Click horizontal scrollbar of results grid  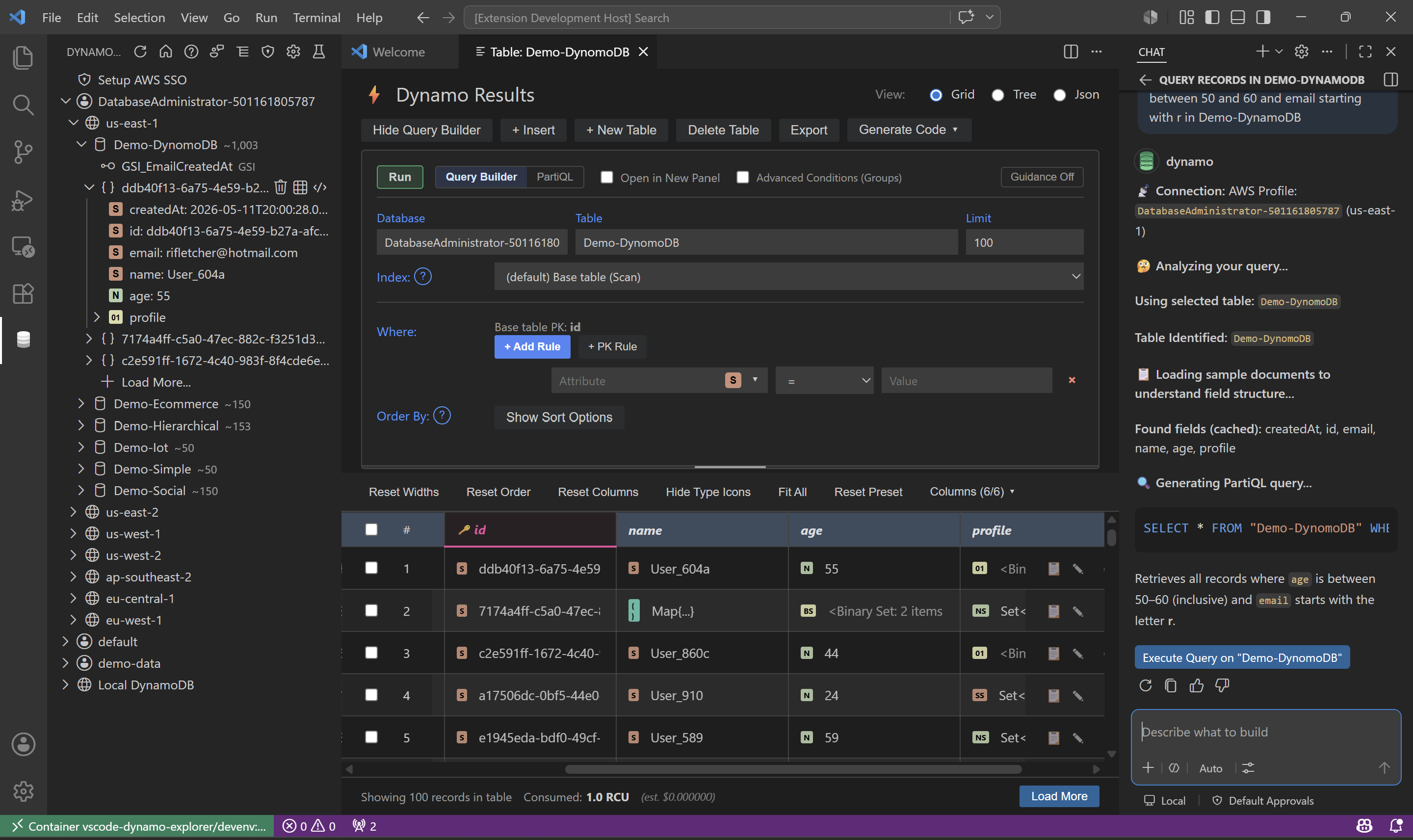tap(793, 769)
